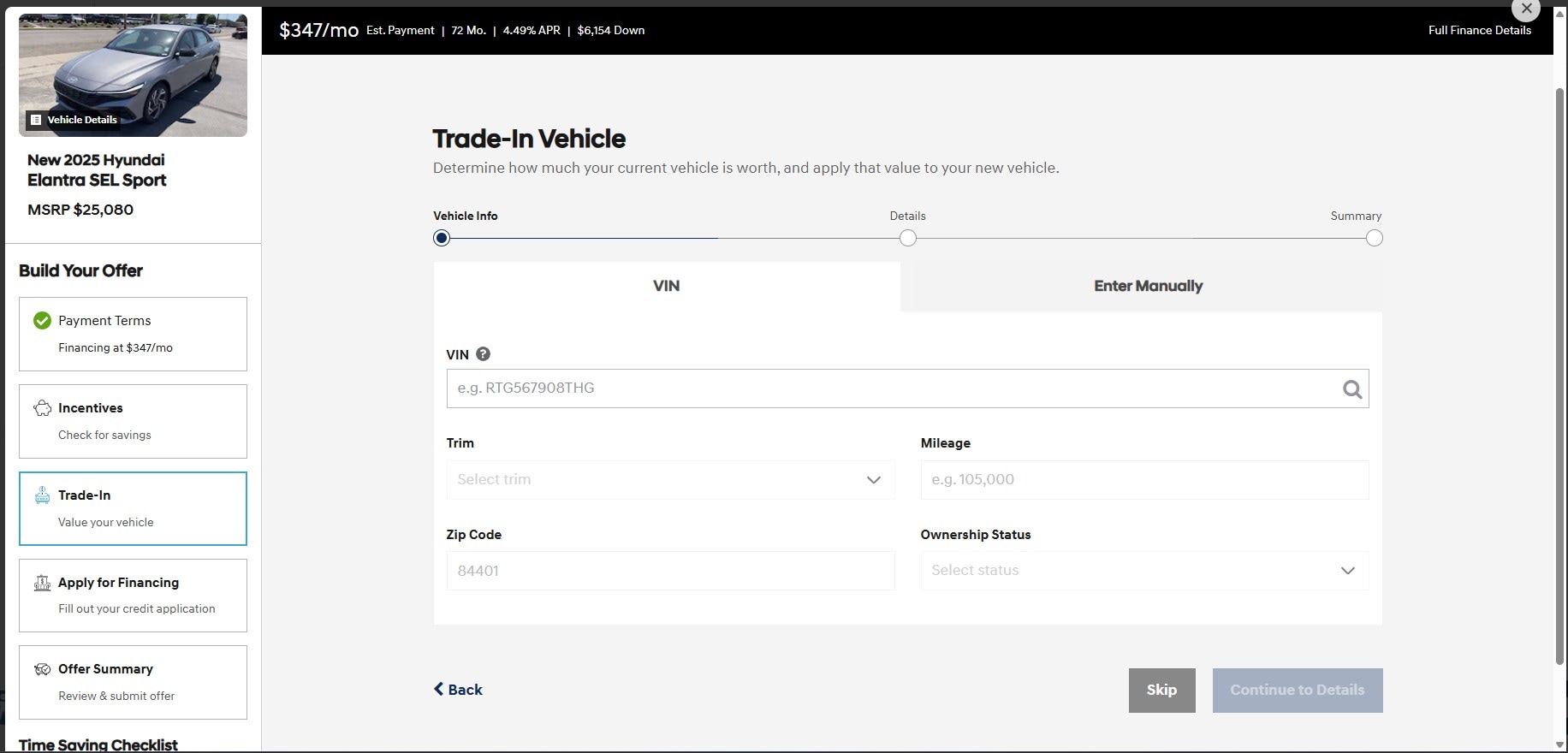Image resolution: width=1568 pixels, height=753 pixels.
Task: Expand the Ownership Status dropdown
Action: click(1143, 571)
